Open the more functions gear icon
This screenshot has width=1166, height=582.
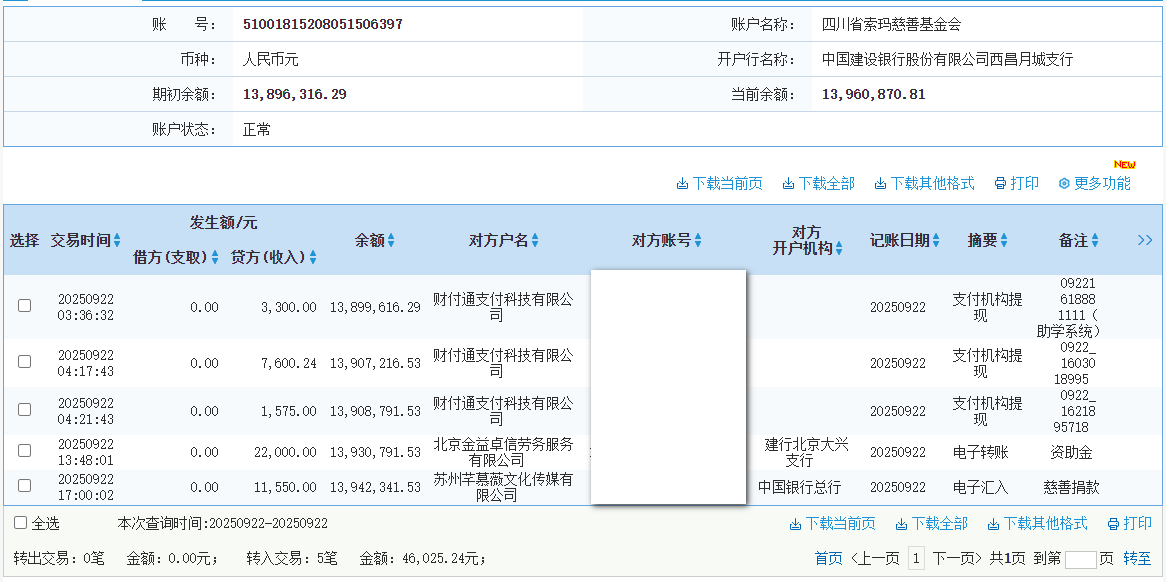1064,184
